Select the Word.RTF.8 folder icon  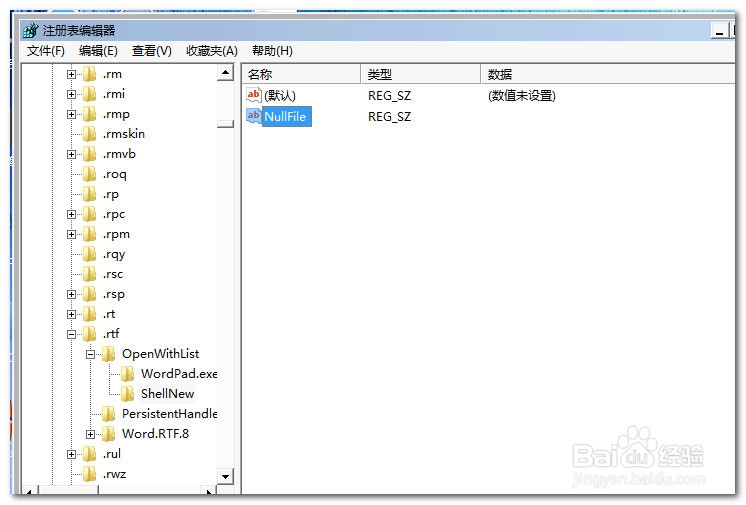108,434
